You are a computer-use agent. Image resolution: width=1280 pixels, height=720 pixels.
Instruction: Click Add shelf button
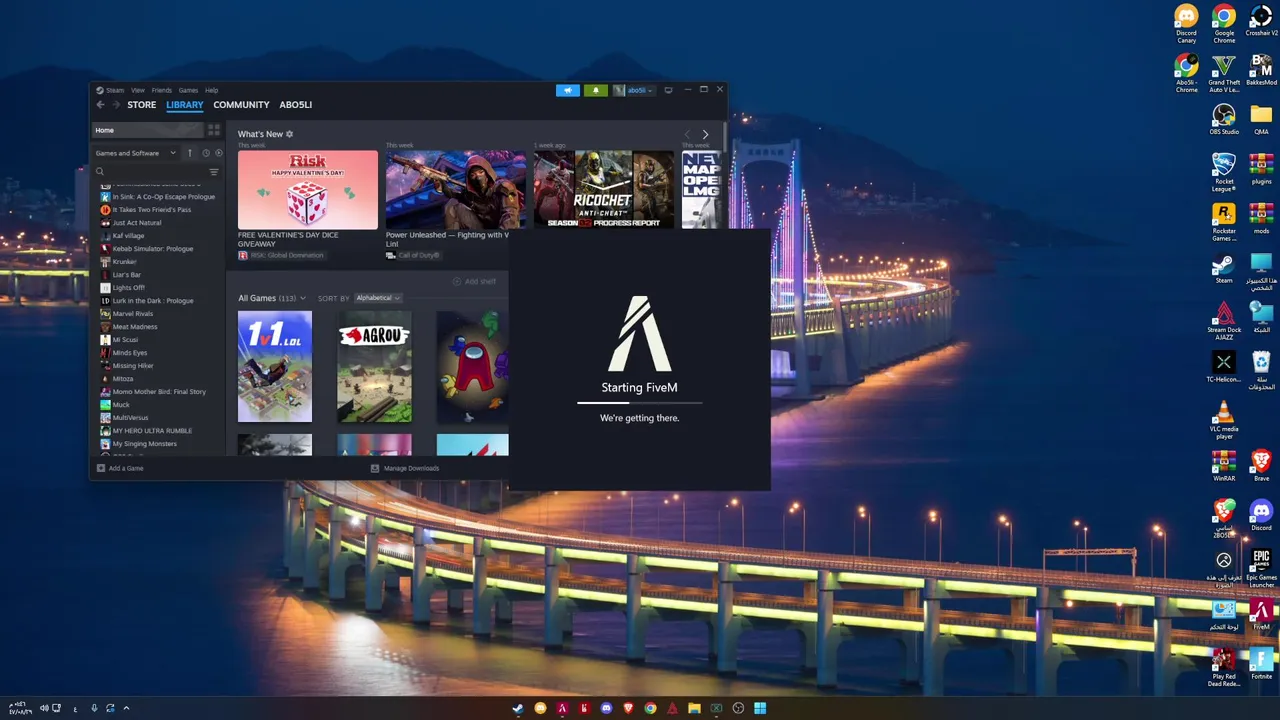pyautogui.click(x=474, y=281)
